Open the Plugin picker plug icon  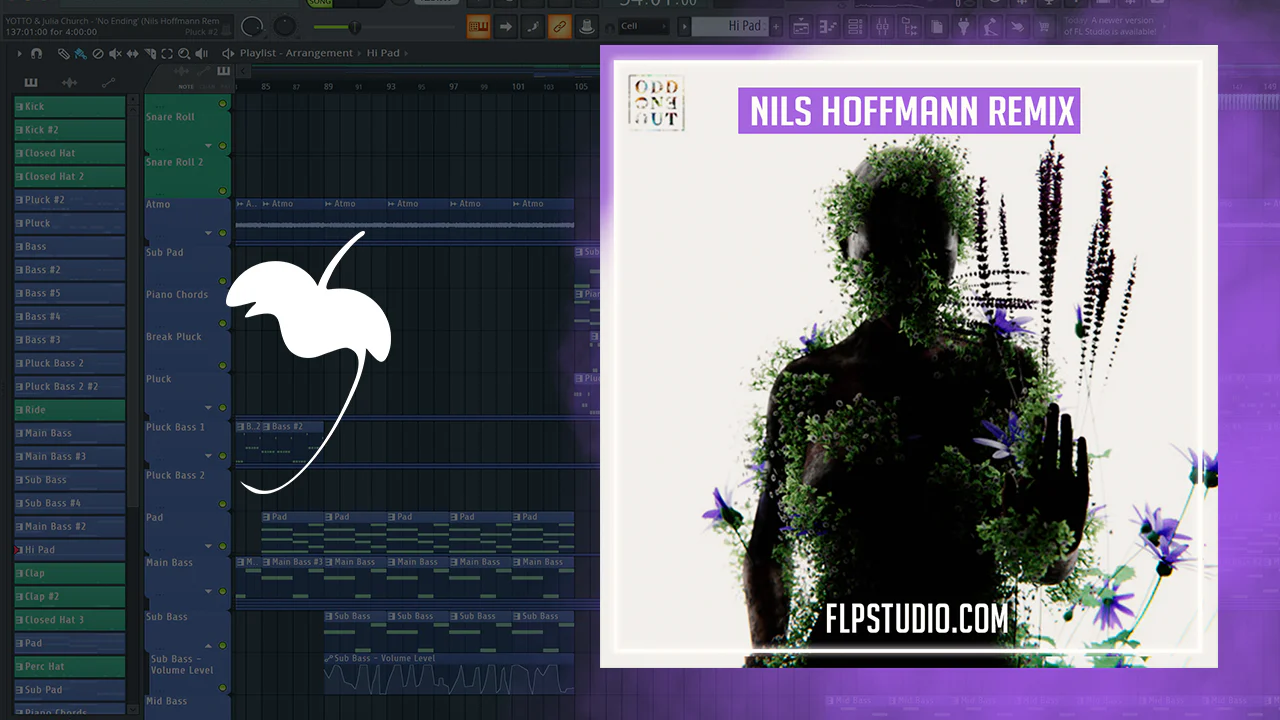click(964, 26)
